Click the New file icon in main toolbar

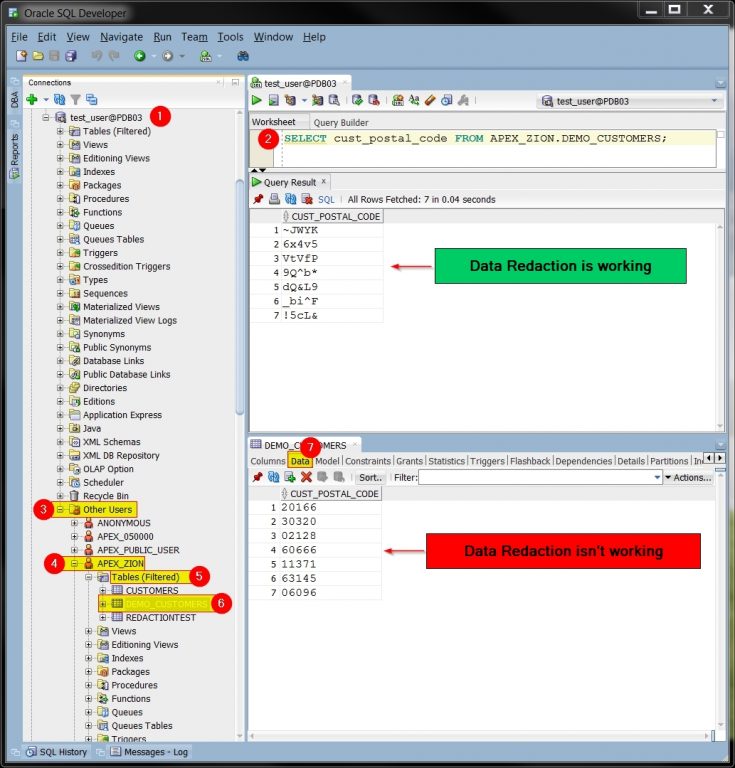(x=22, y=56)
